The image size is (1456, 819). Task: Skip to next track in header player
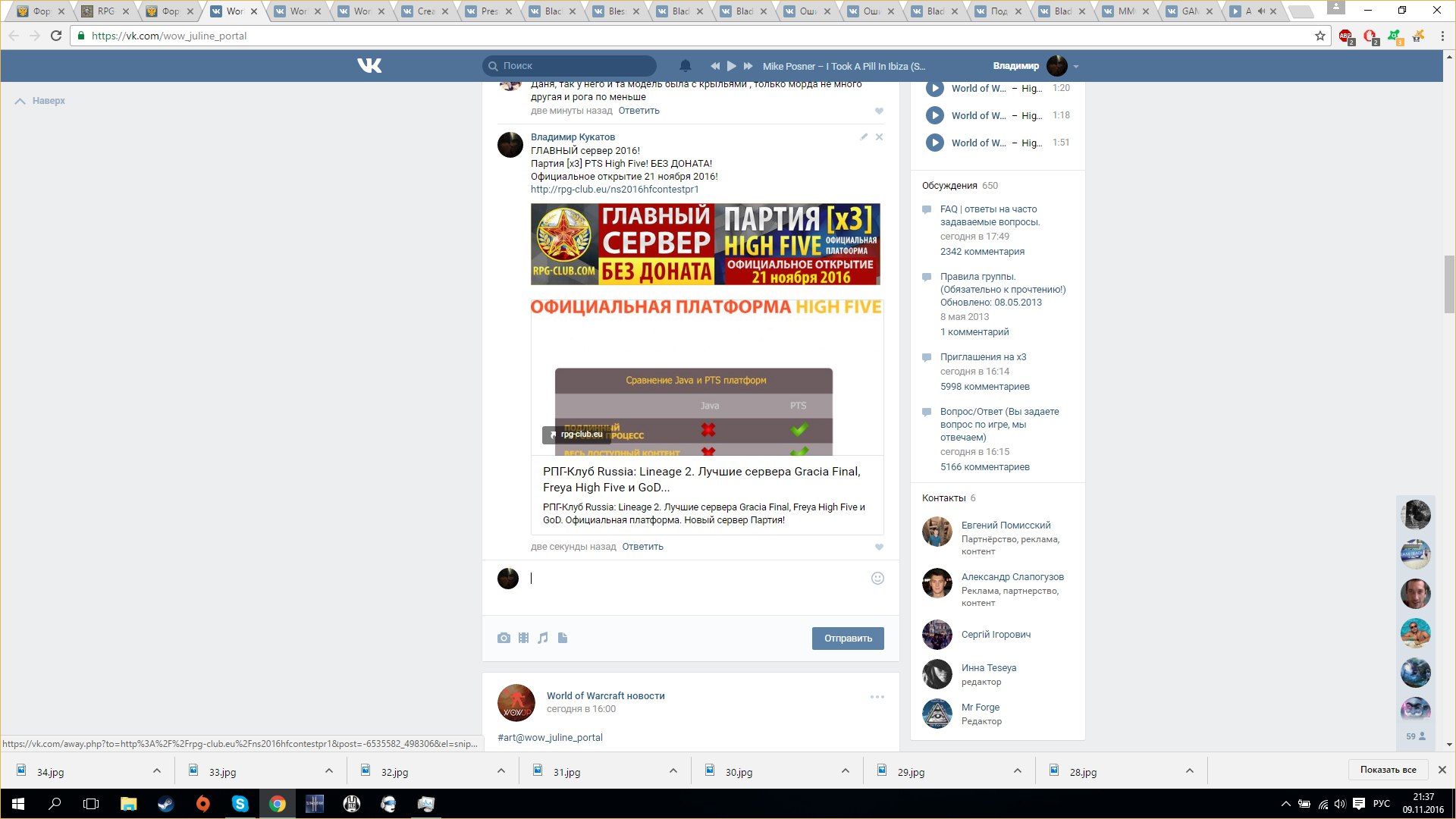(748, 66)
